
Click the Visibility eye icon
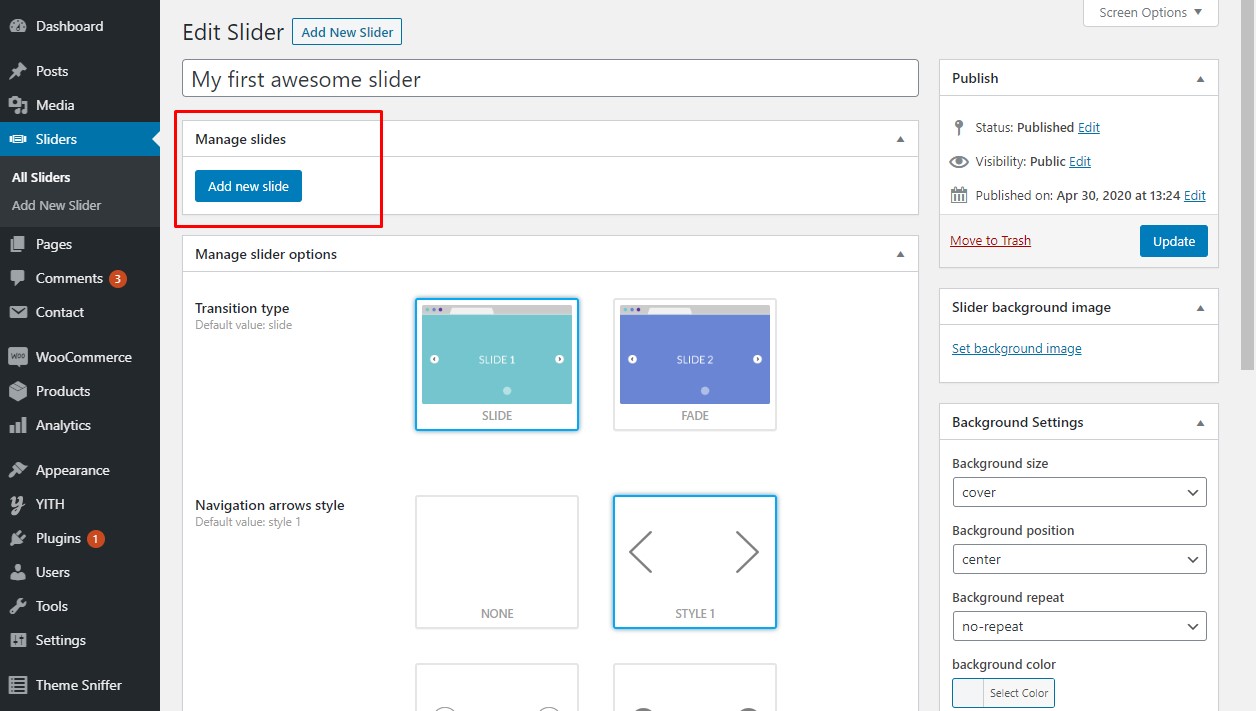tap(959, 161)
